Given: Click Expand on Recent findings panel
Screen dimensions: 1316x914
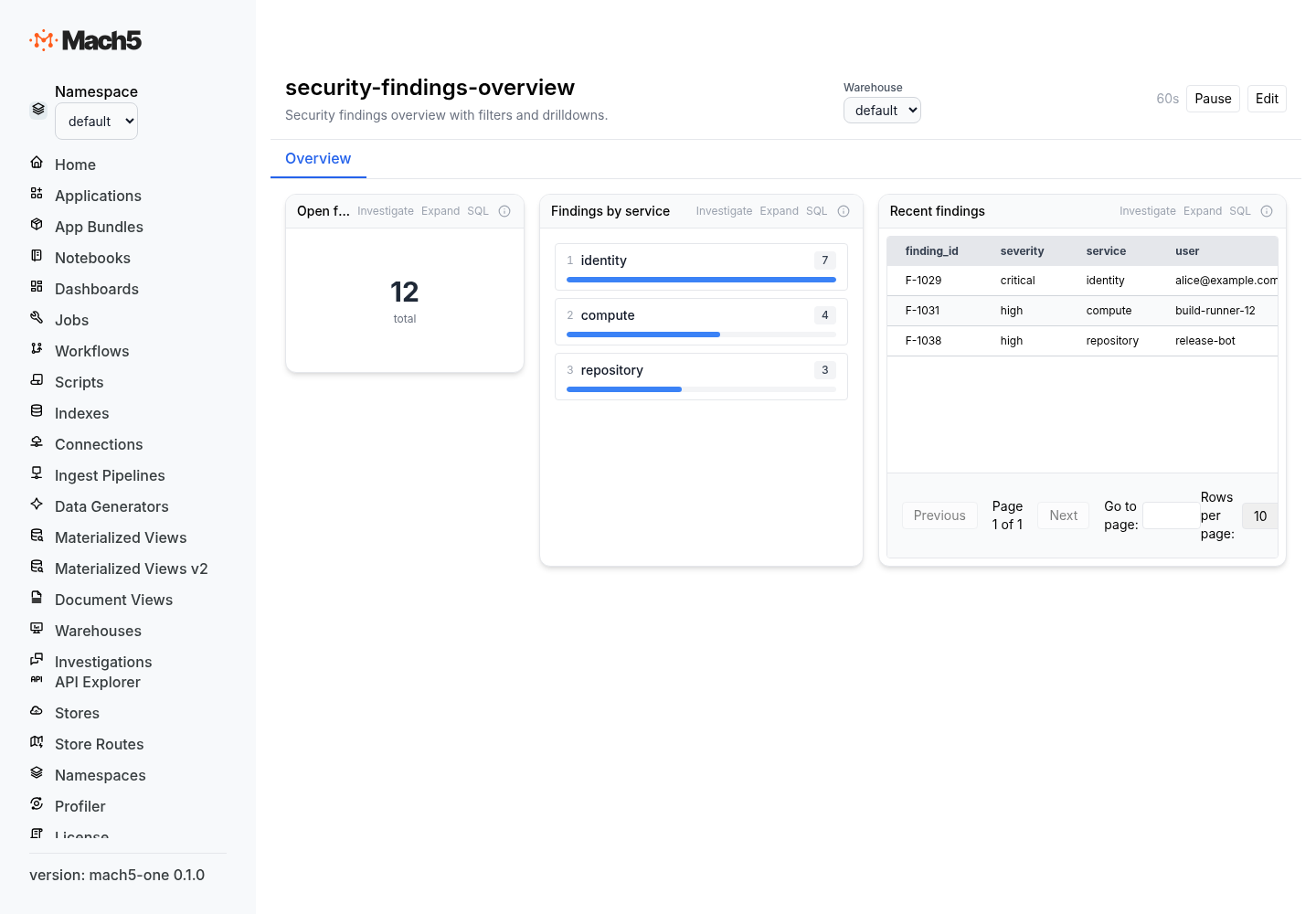Looking at the screenshot, I should (1203, 211).
